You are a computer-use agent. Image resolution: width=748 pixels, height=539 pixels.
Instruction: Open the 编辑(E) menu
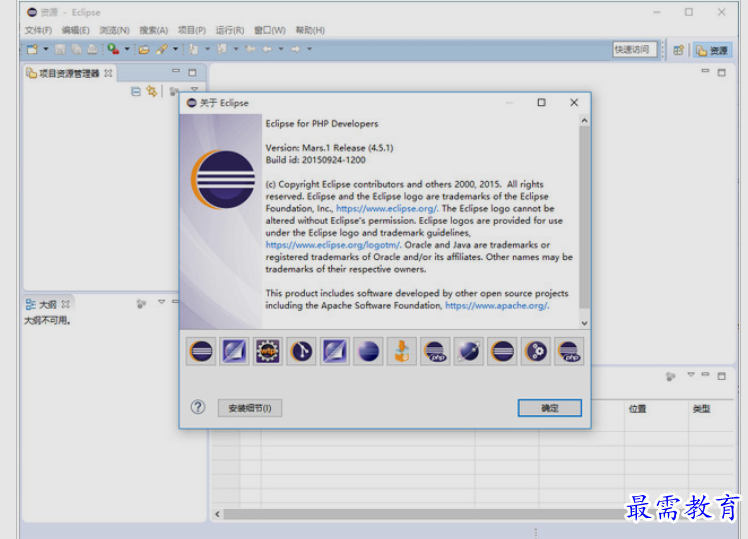(75, 31)
